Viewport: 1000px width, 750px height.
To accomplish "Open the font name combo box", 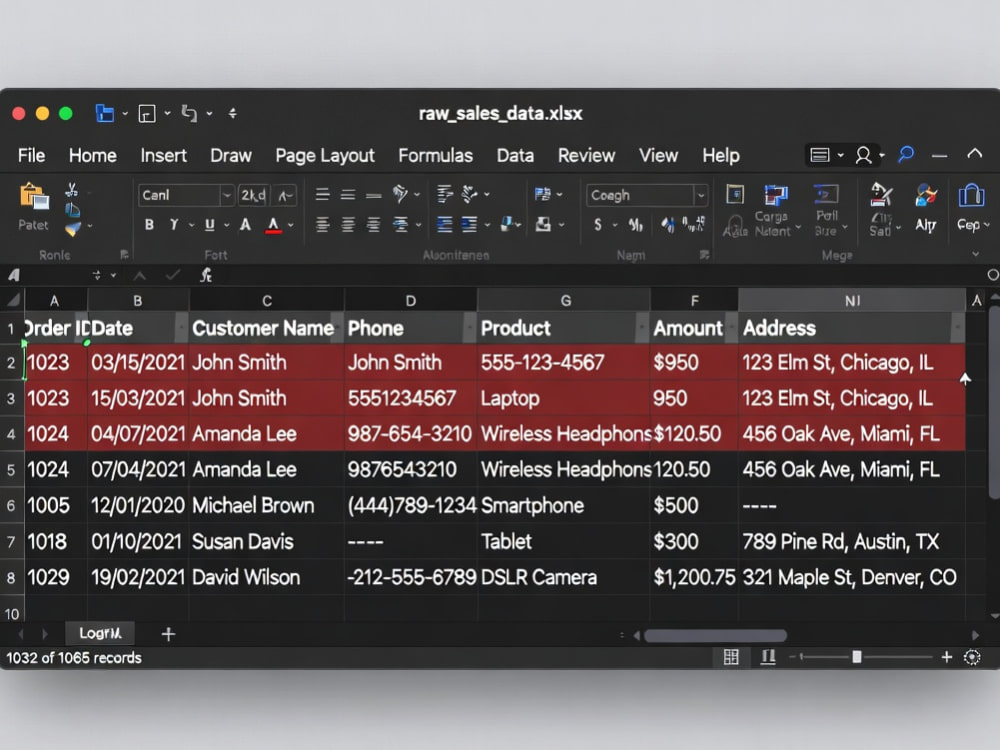I will point(186,195).
